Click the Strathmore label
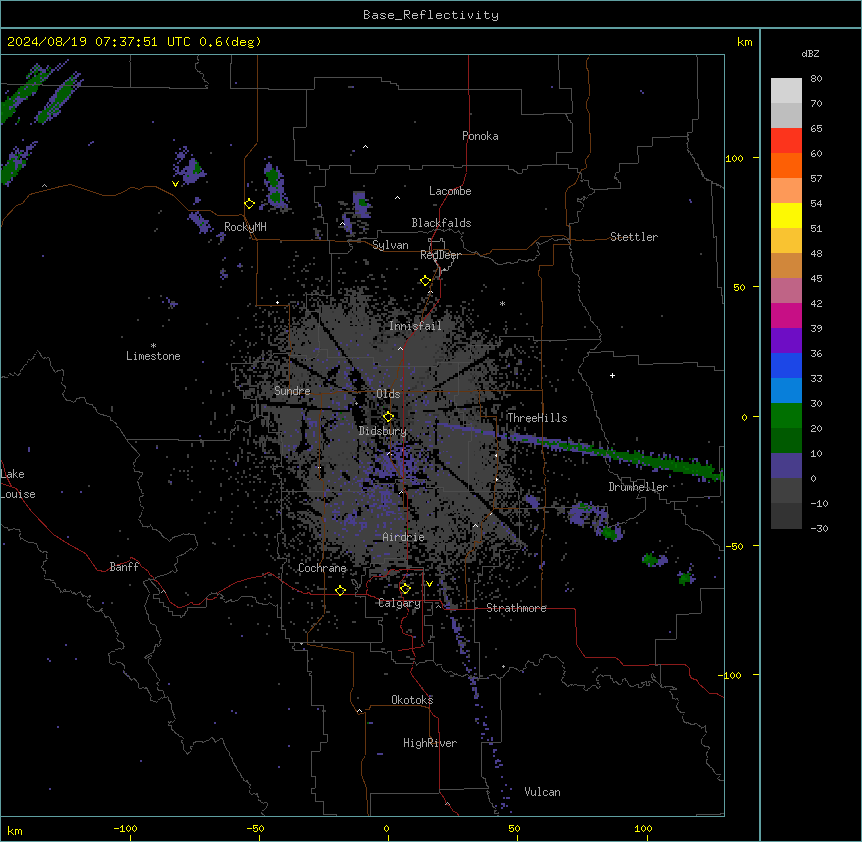This screenshot has height=842, width=862. tap(516, 608)
